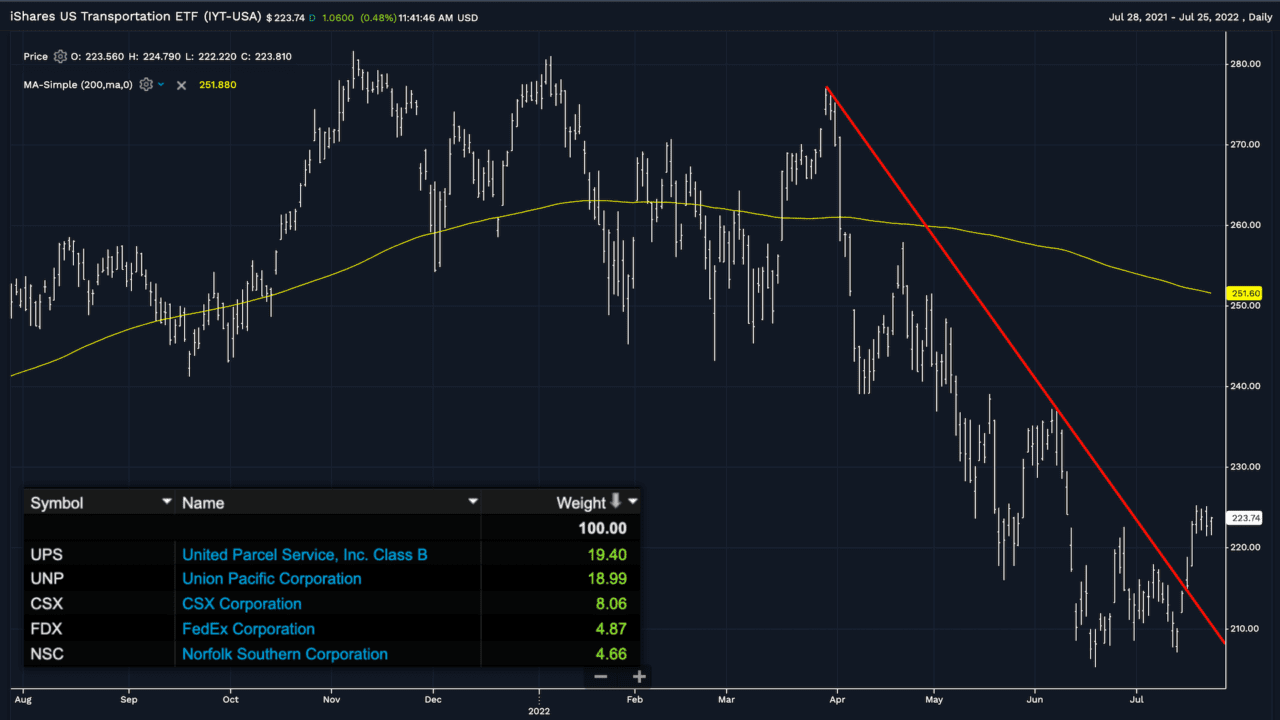The height and width of the screenshot is (720, 1280).
Task: Open United Parcel Service, Inc. Class B link
Action: point(304,554)
